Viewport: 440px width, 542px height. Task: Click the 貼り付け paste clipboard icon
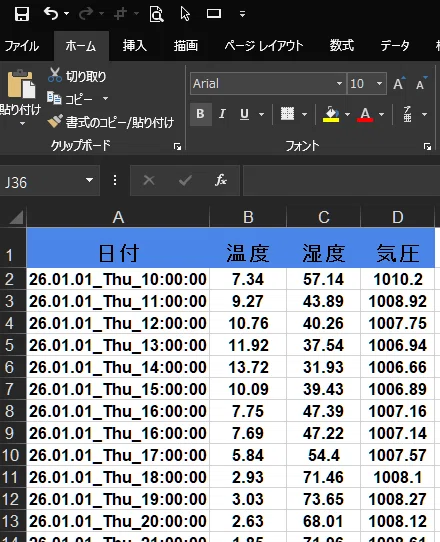tap(21, 84)
